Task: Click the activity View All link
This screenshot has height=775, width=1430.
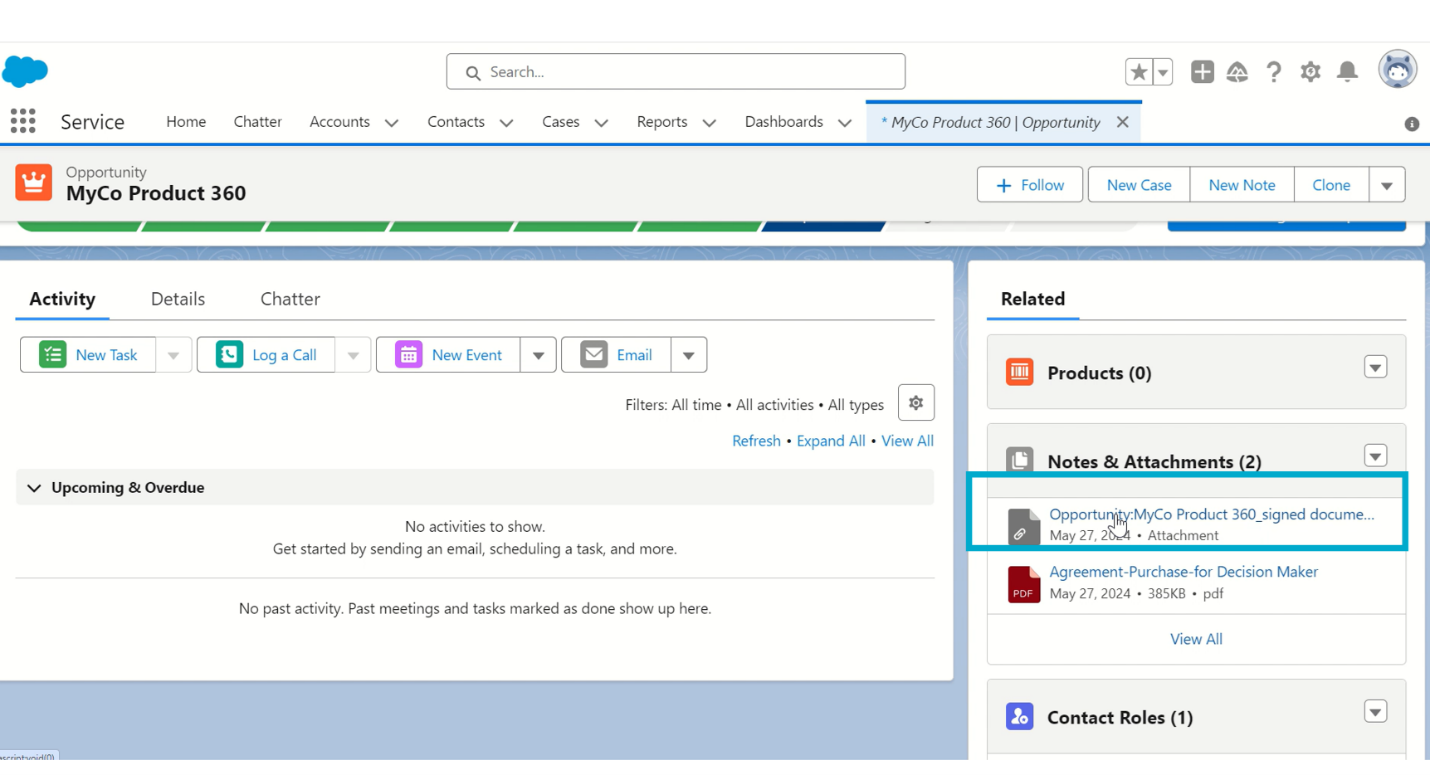Action: [x=907, y=441]
